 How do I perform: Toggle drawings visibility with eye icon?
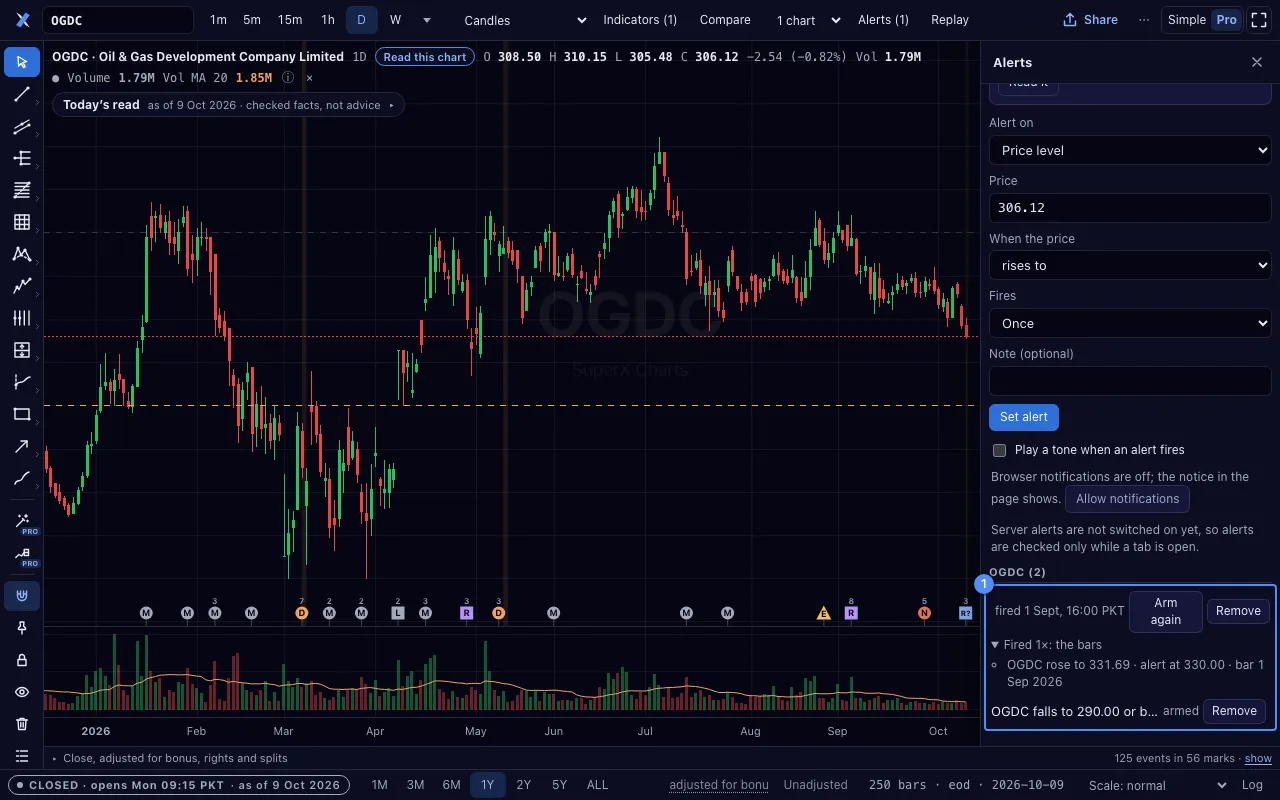[22, 692]
